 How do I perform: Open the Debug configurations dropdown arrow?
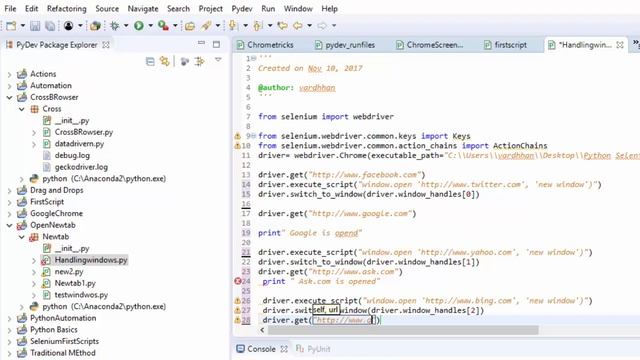pos(126,26)
